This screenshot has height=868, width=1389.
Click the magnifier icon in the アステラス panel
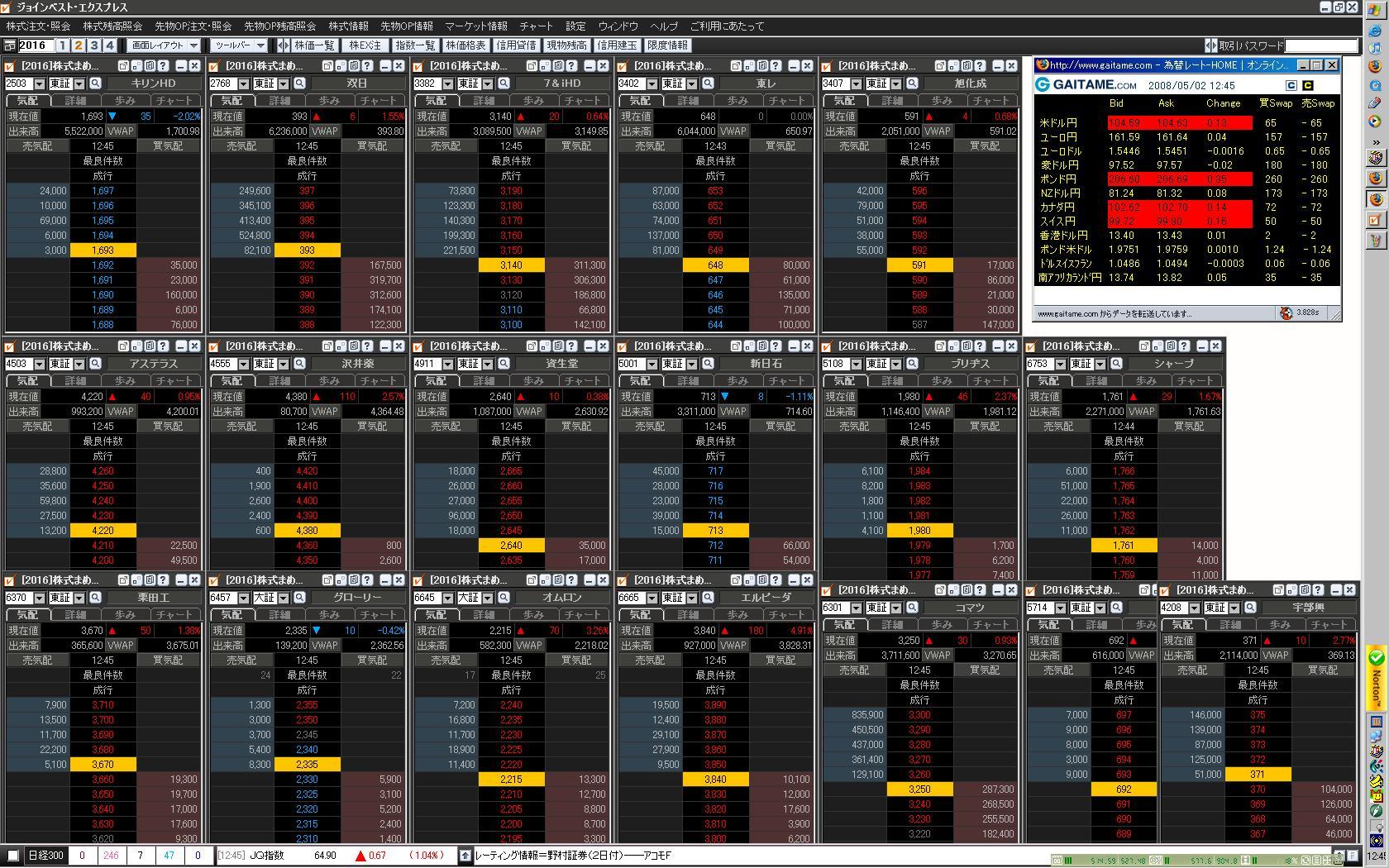click(x=95, y=364)
